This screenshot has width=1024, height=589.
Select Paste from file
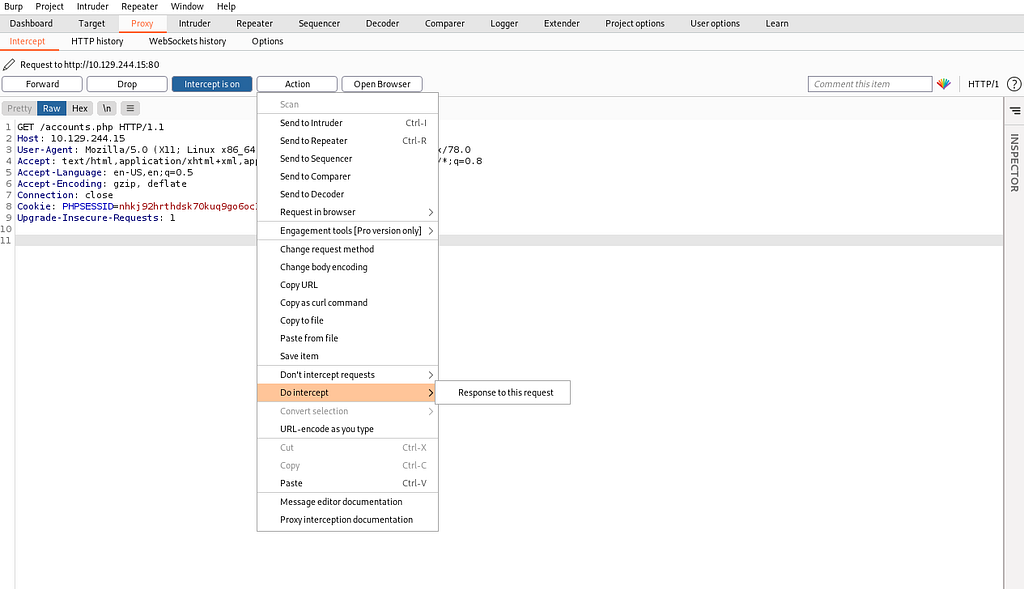pyautogui.click(x=347, y=338)
